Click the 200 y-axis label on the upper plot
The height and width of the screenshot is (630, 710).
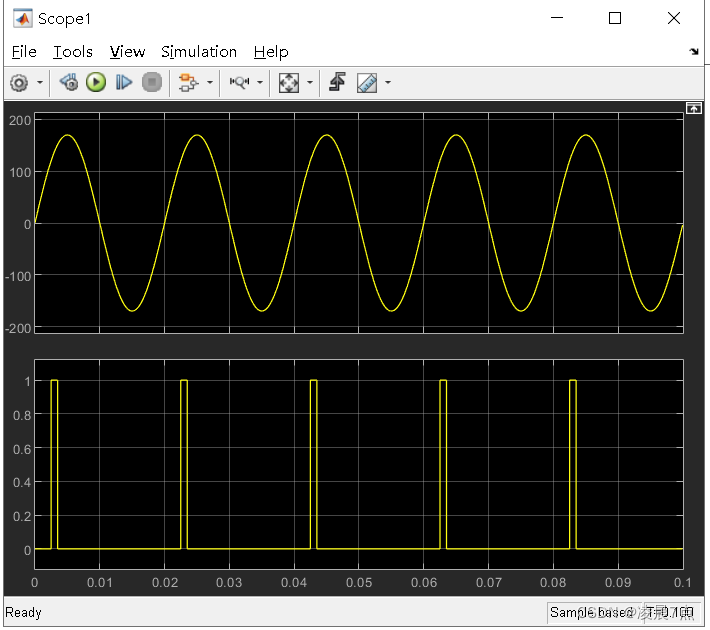tap(20, 121)
